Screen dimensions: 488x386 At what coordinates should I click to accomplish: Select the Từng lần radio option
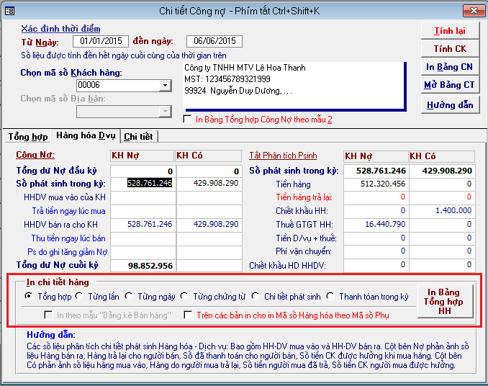tap(79, 296)
